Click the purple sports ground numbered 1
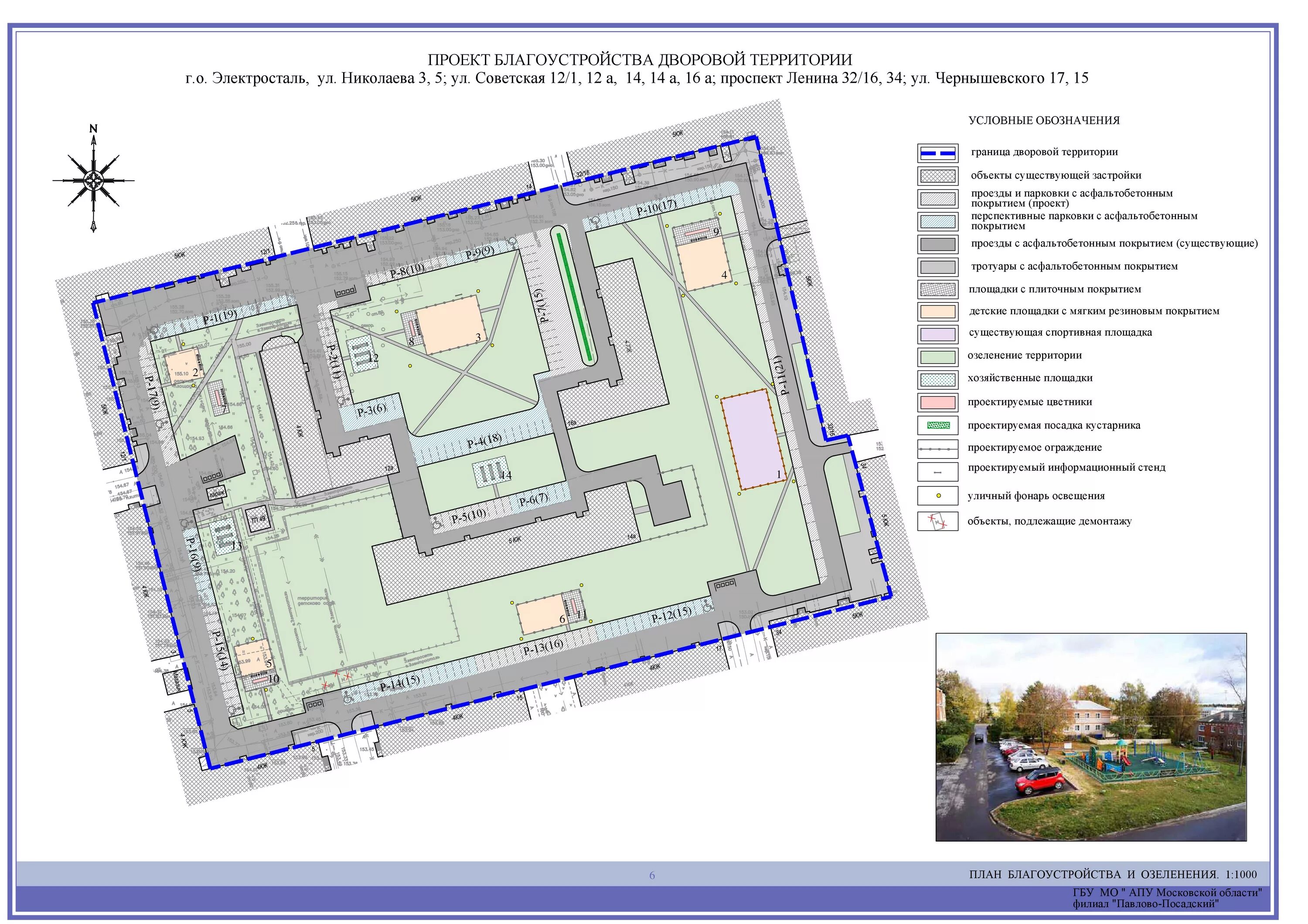 pos(755,439)
